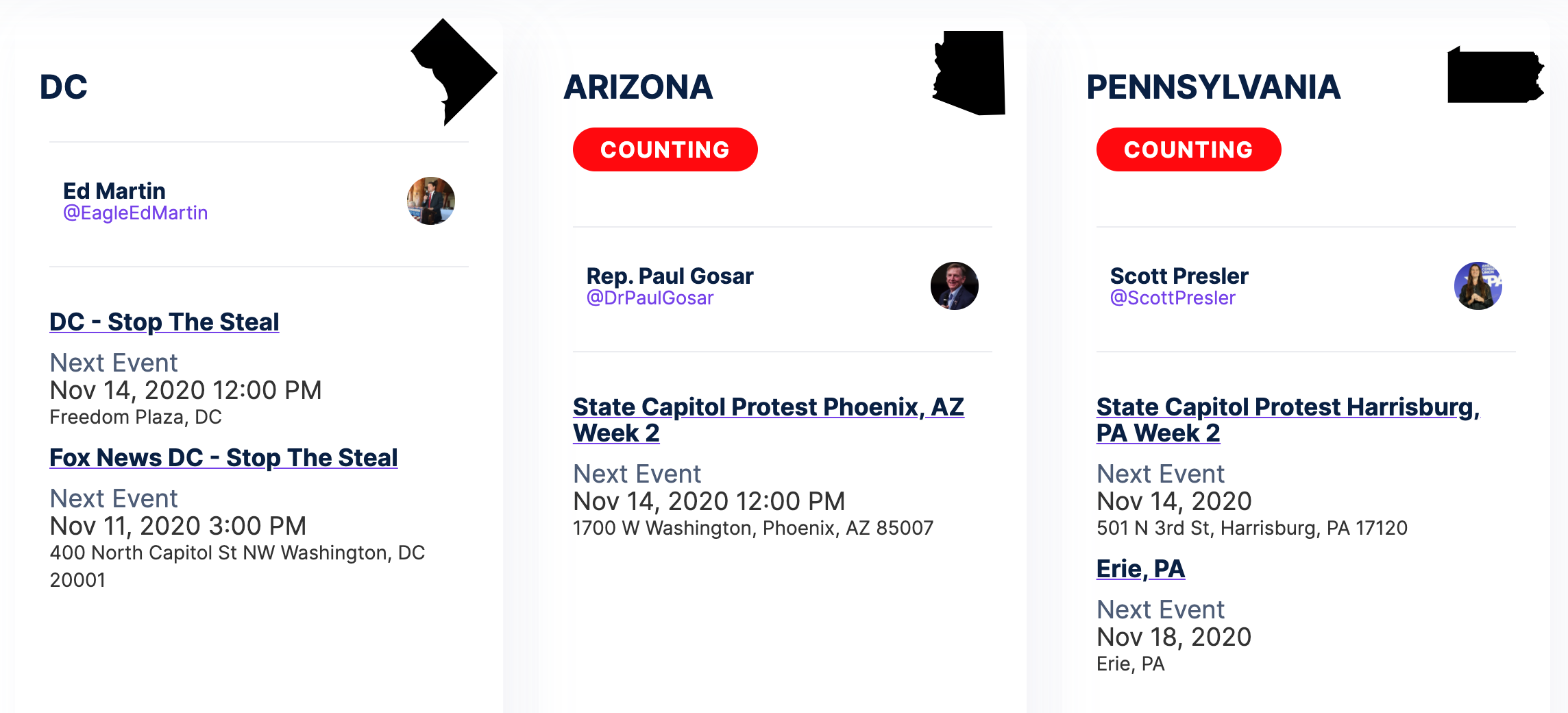The height and width of the screenshot is (713, 1568).
Task: Open Fox News DC - Stop The Steal
Action: [x=223, y=457]
